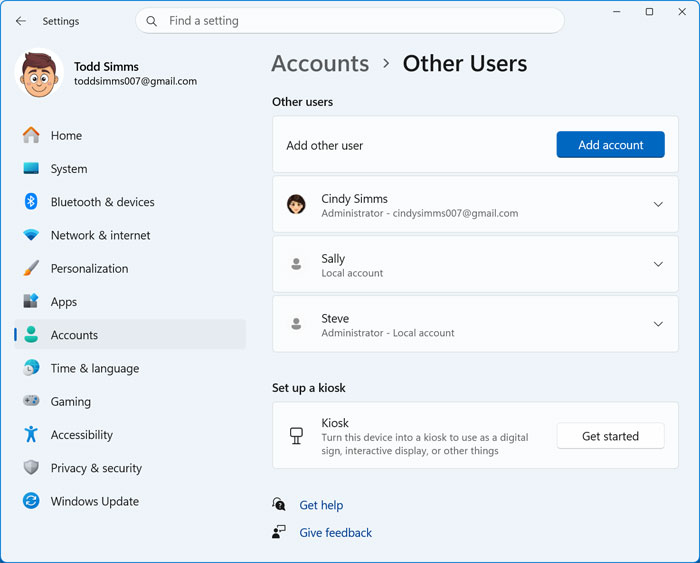Click Steve's default user icon
Screen dimensions: 700x563
pos(296,324)
